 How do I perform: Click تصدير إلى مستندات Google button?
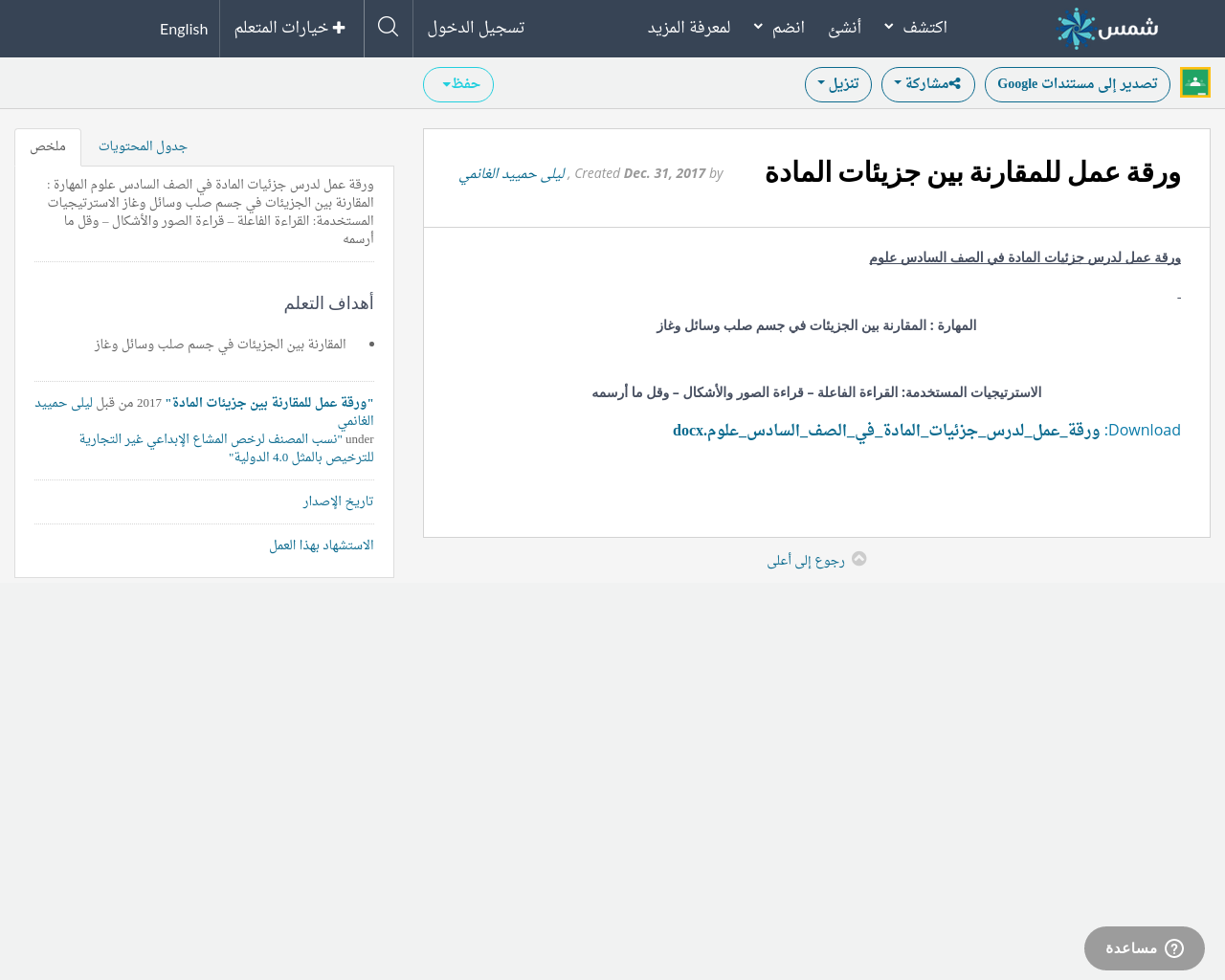coord(1077,84)
